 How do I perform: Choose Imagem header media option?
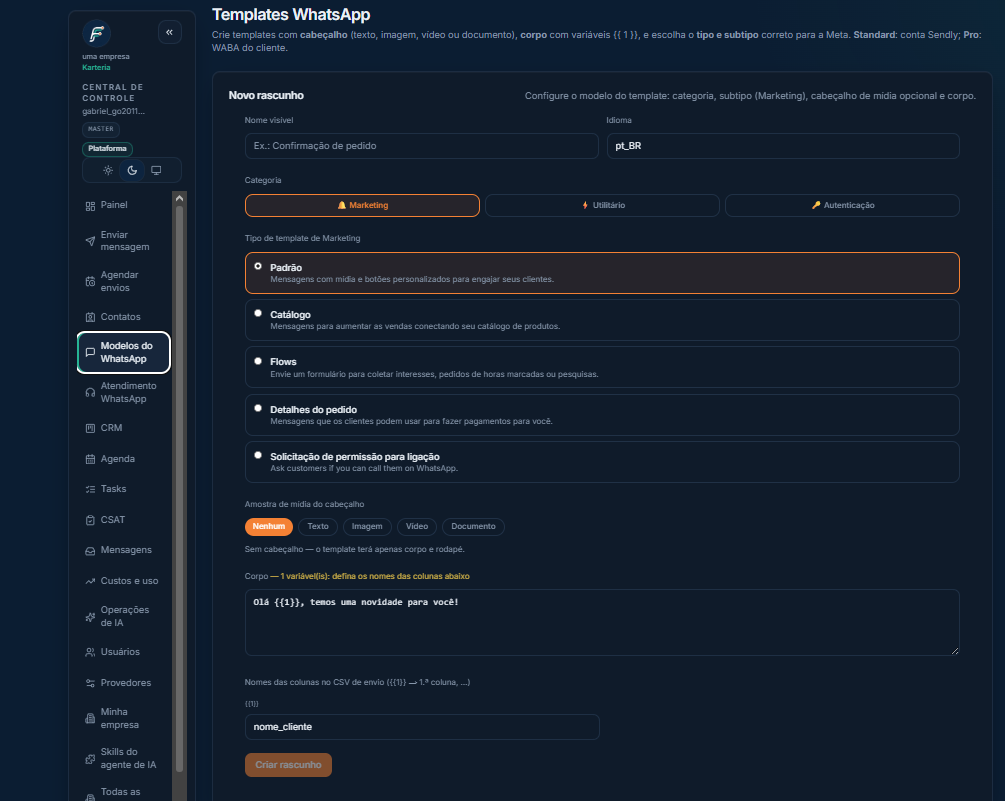click(367, 527)
